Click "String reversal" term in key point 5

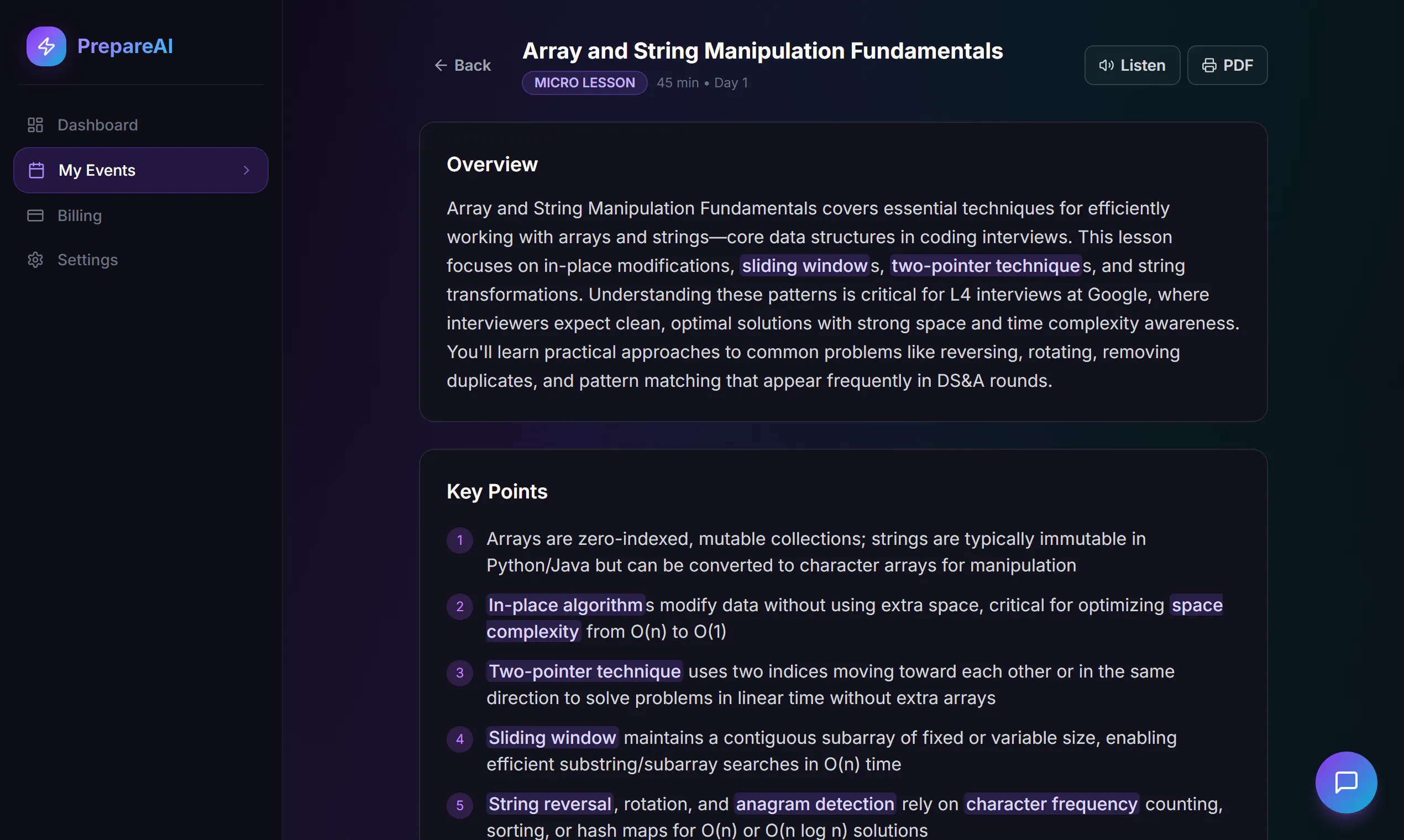549,804
